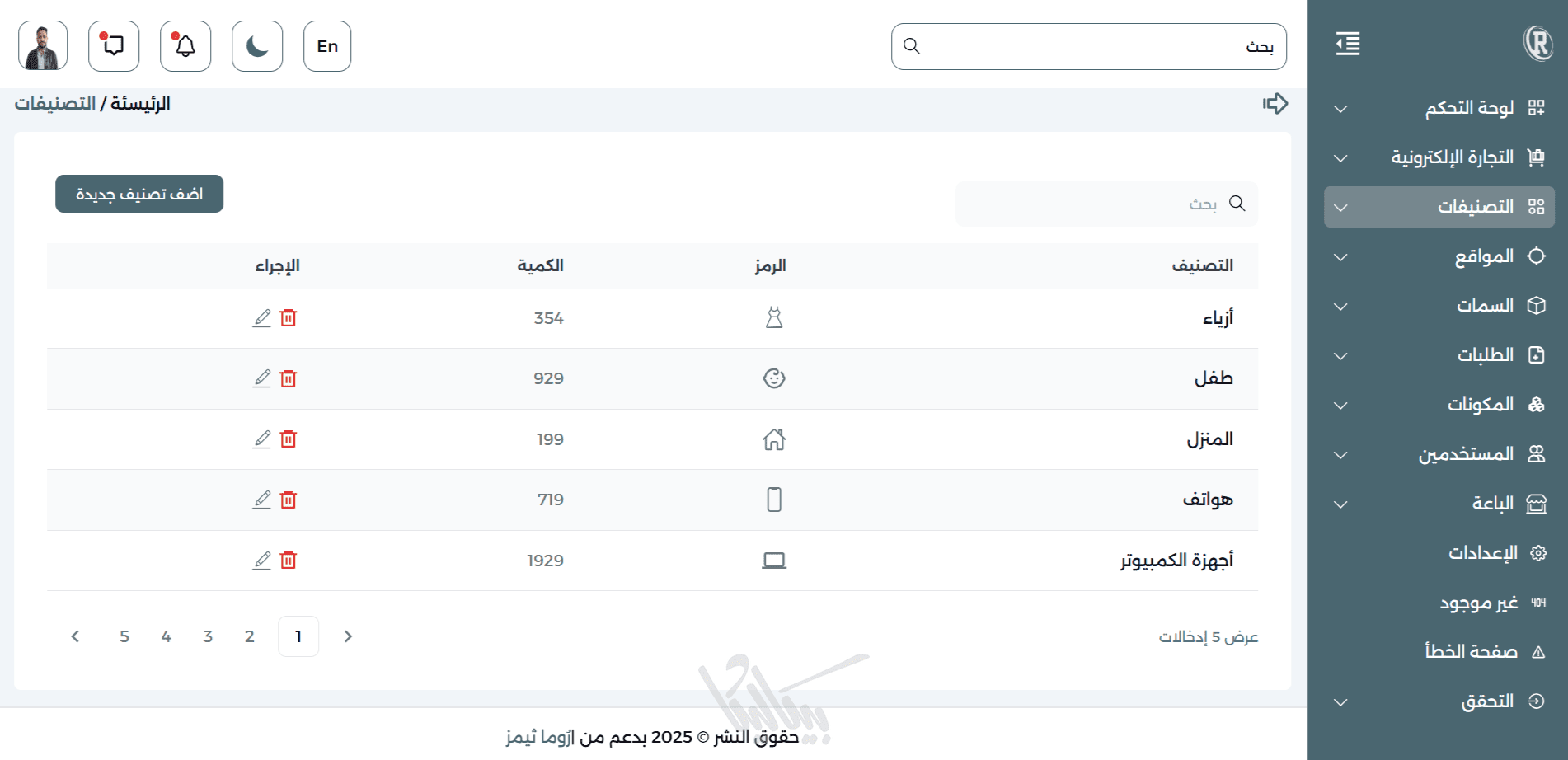This screenshot has width=1568, height=760.
Task: Click the اضف تصنيف جديدة button
Action: coord(139,194)
